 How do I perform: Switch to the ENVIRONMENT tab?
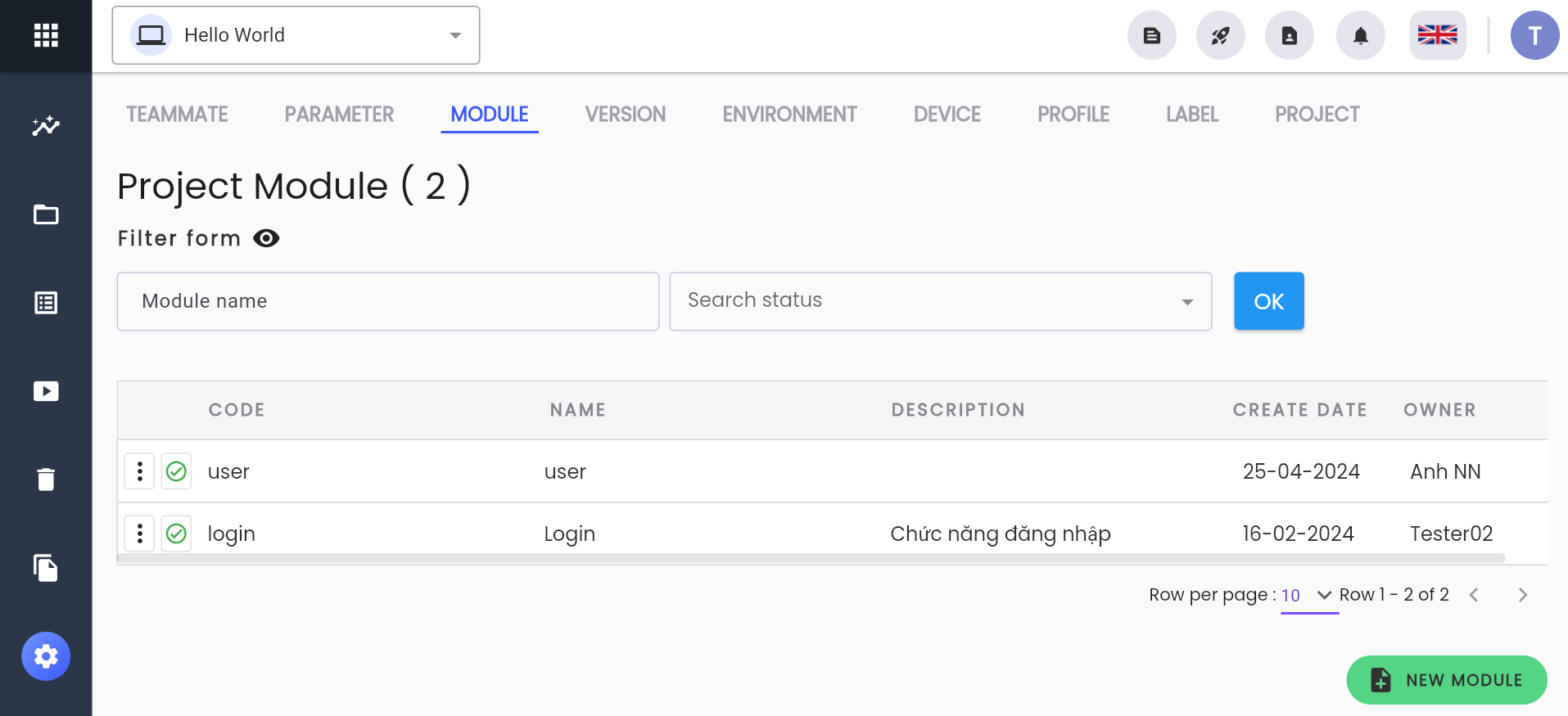click(x=790, y=115)
